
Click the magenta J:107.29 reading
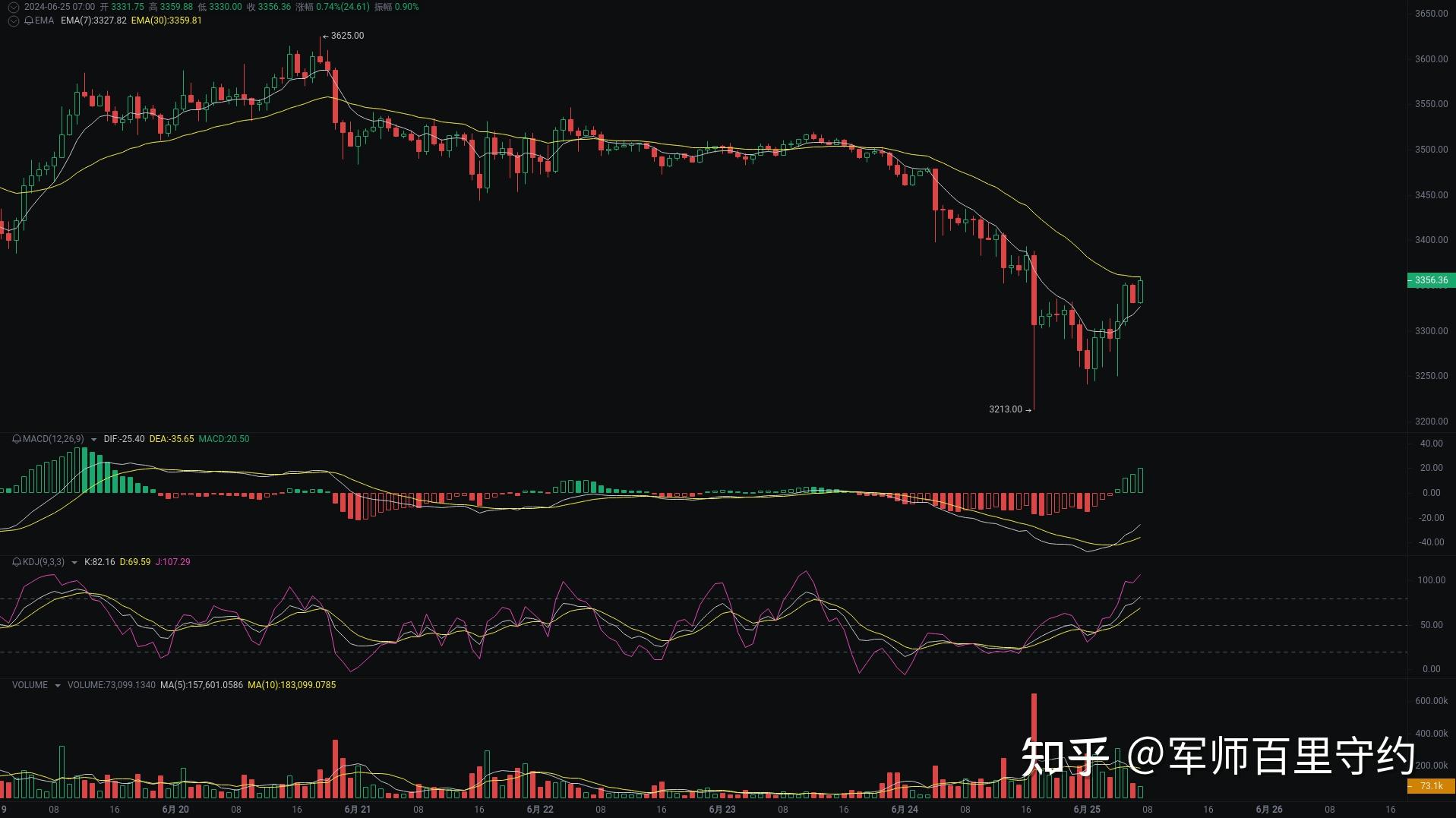tap(173, 562)
